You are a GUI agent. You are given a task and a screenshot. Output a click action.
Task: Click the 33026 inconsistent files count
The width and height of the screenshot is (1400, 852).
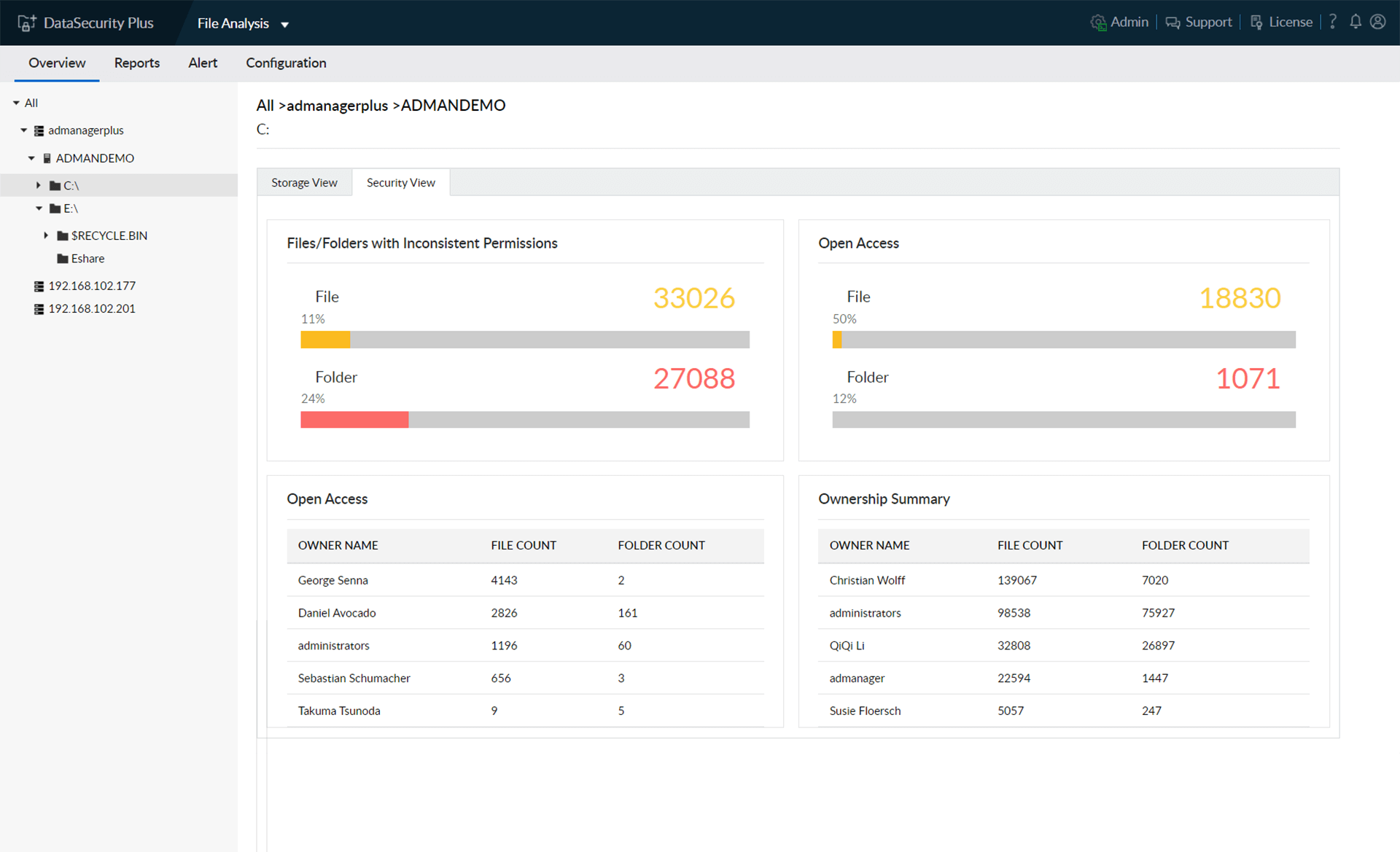tap(693, 297)
